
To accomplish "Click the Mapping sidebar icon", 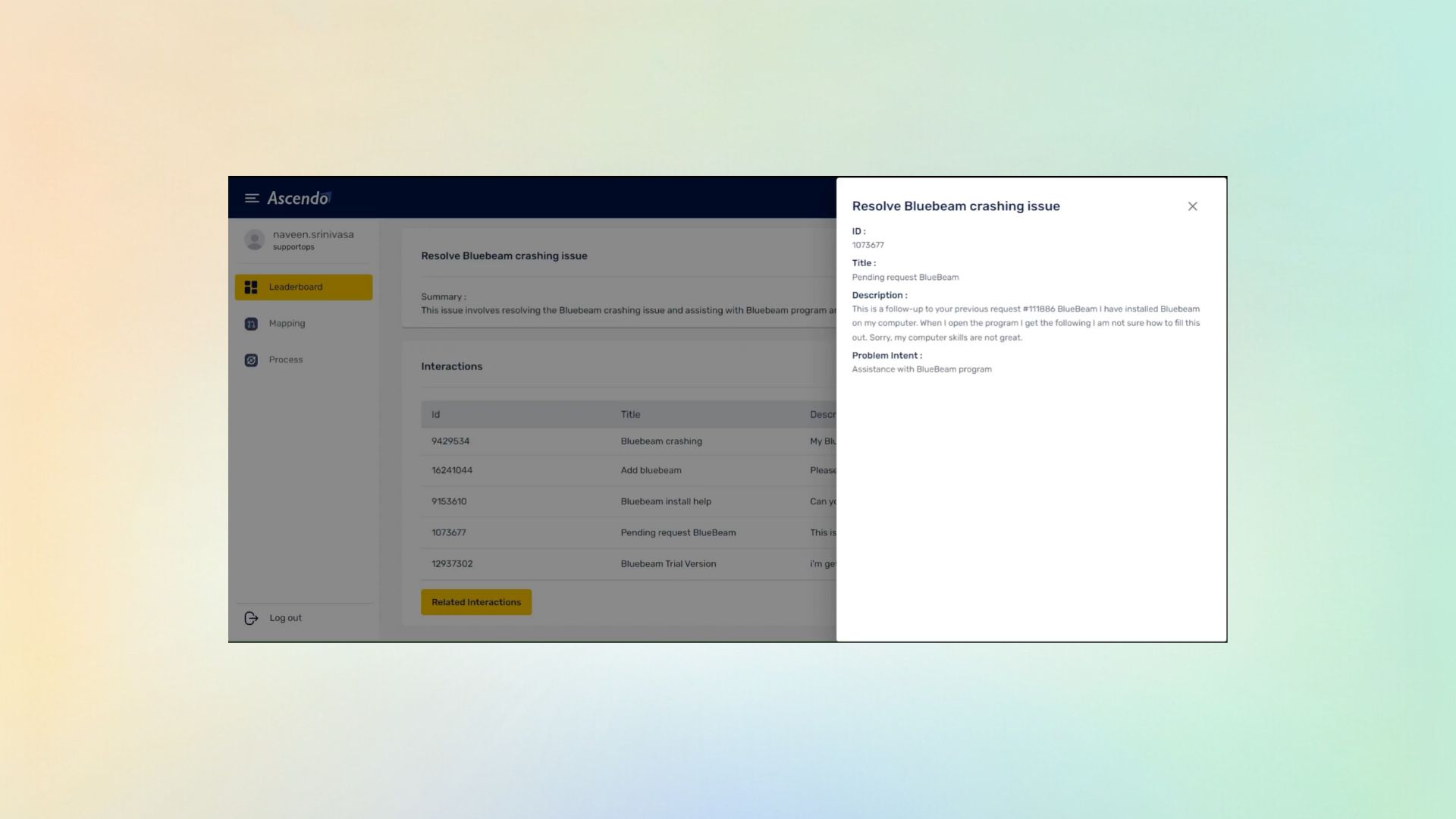I will click(251, 324).
